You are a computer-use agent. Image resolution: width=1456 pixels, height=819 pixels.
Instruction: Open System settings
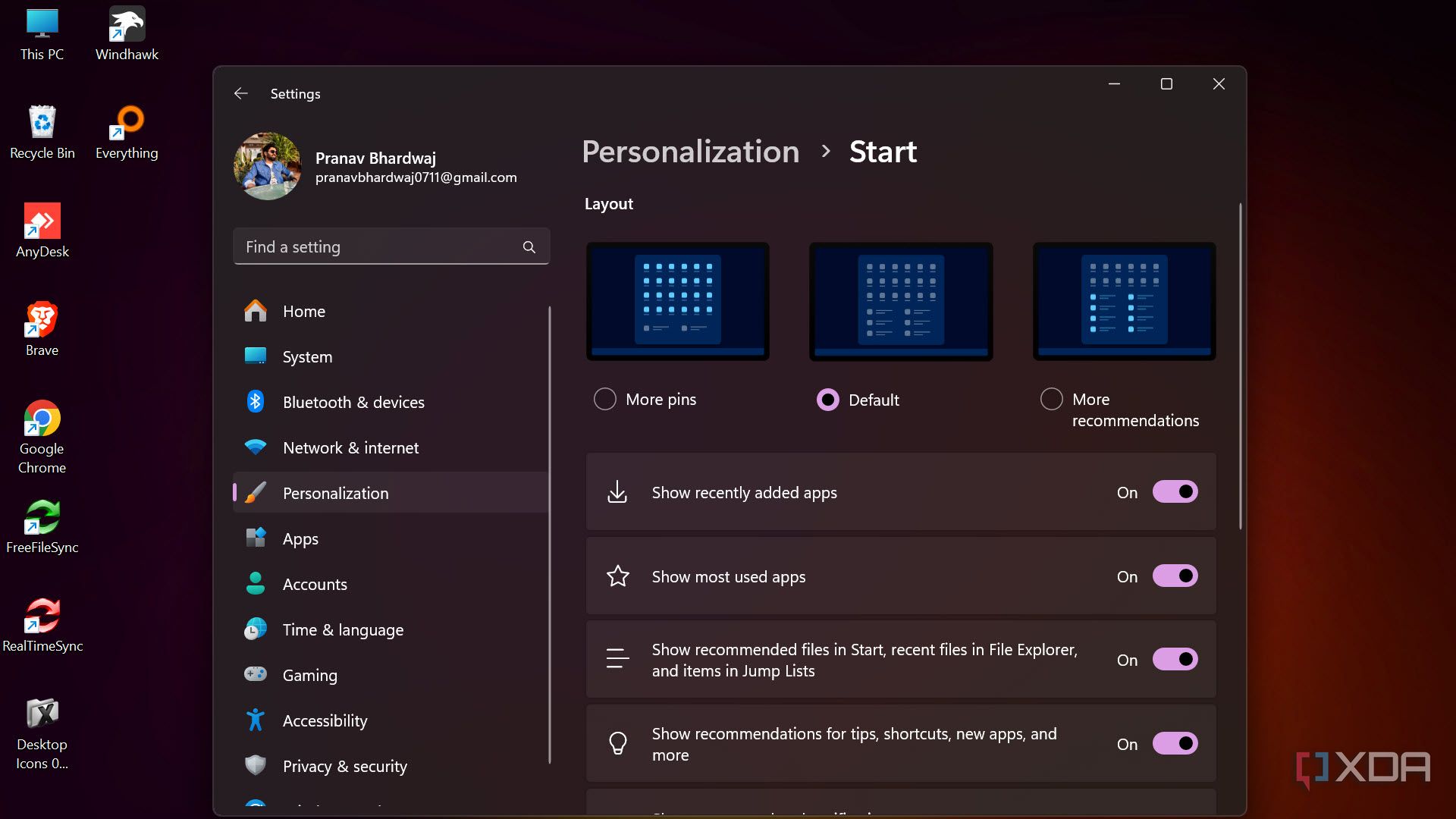click(391, 356)
